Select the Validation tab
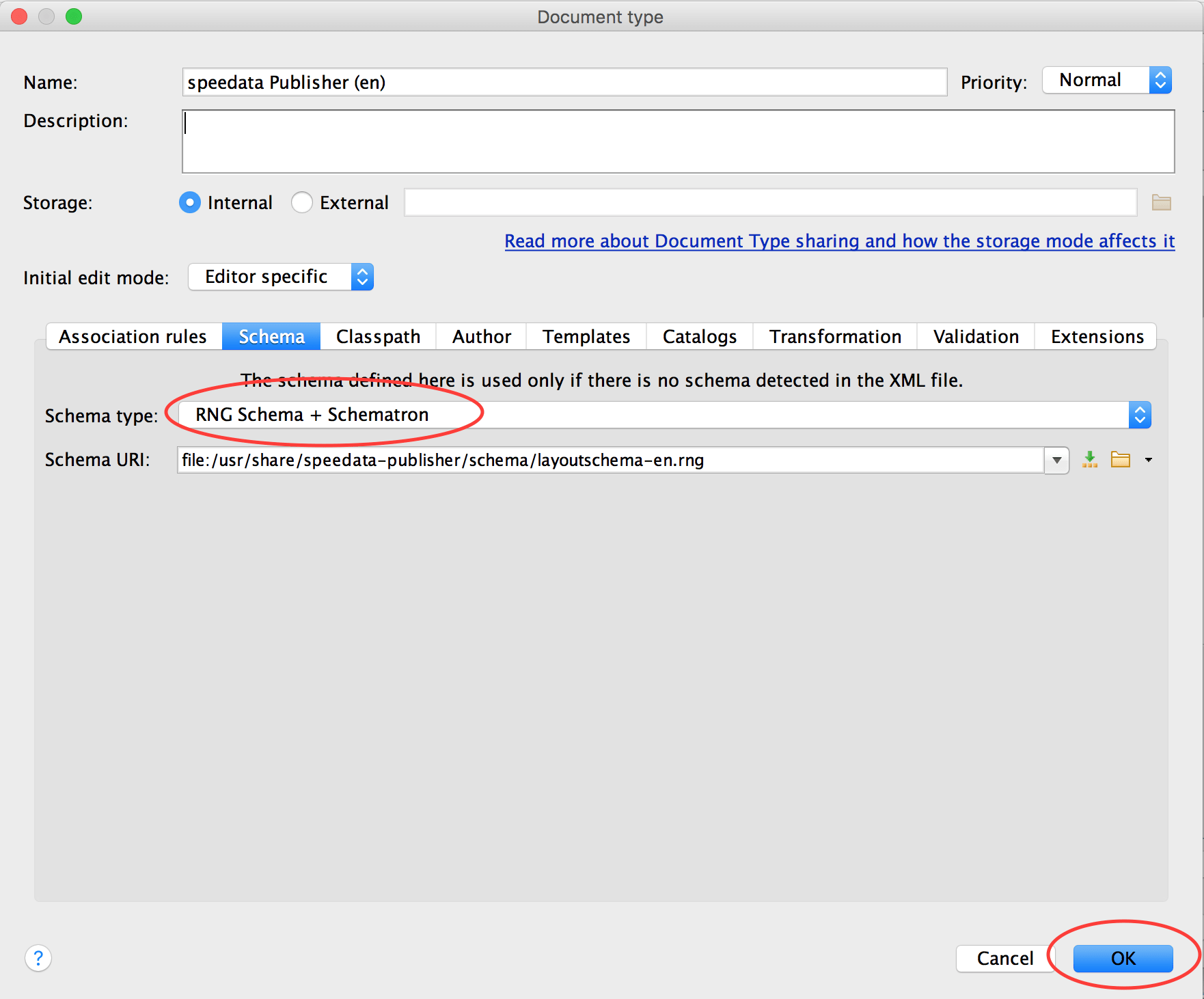 tap(975, 337)
